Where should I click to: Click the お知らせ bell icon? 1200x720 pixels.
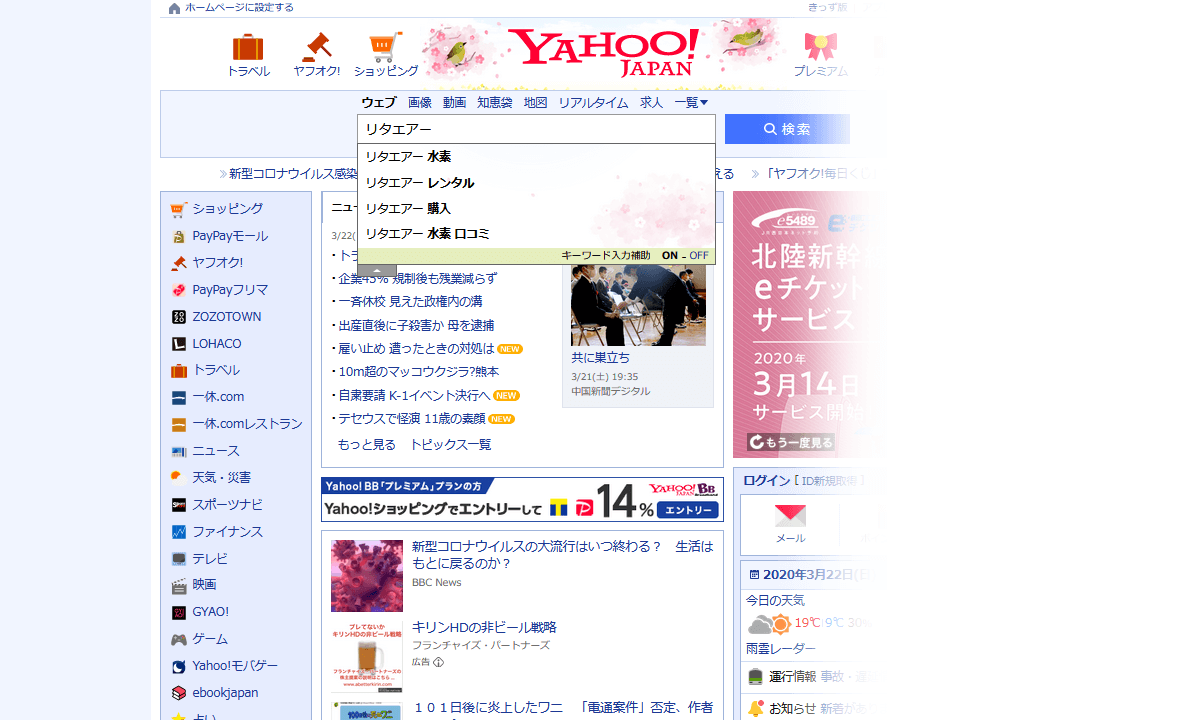[x=755, y=708]
